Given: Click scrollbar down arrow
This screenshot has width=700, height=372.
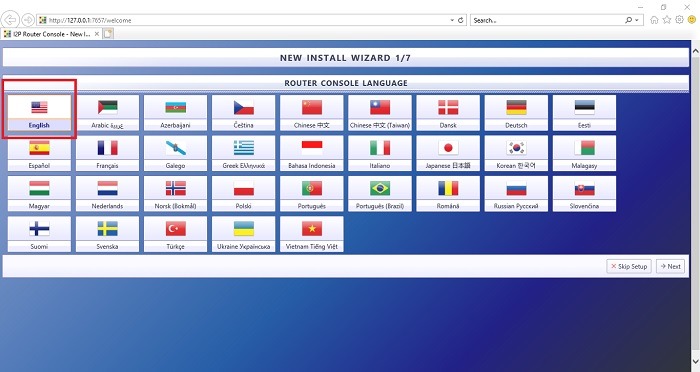Looking at the screenshot, I should pos(696,361).
